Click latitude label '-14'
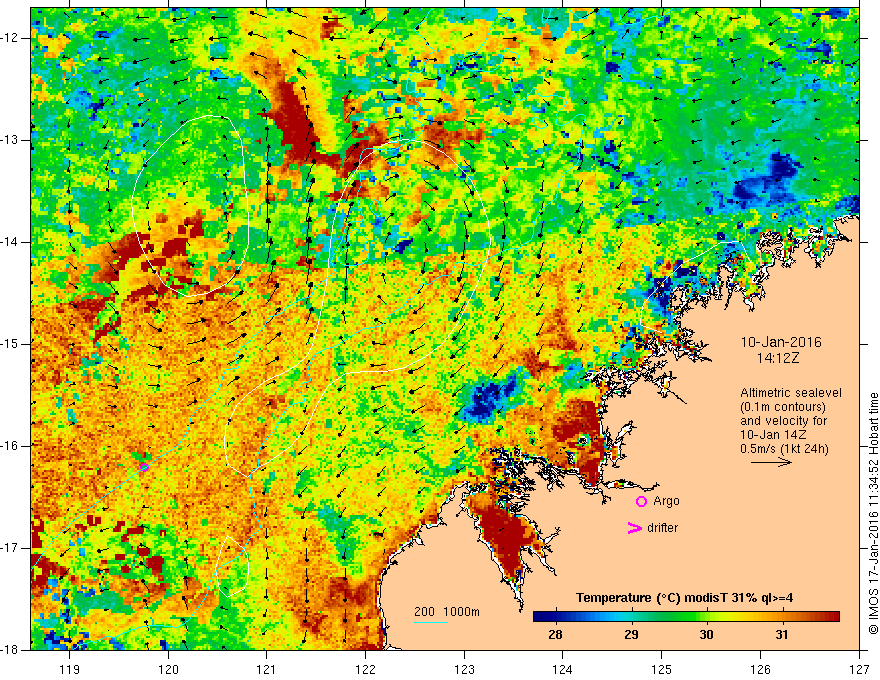 point(11,242)
